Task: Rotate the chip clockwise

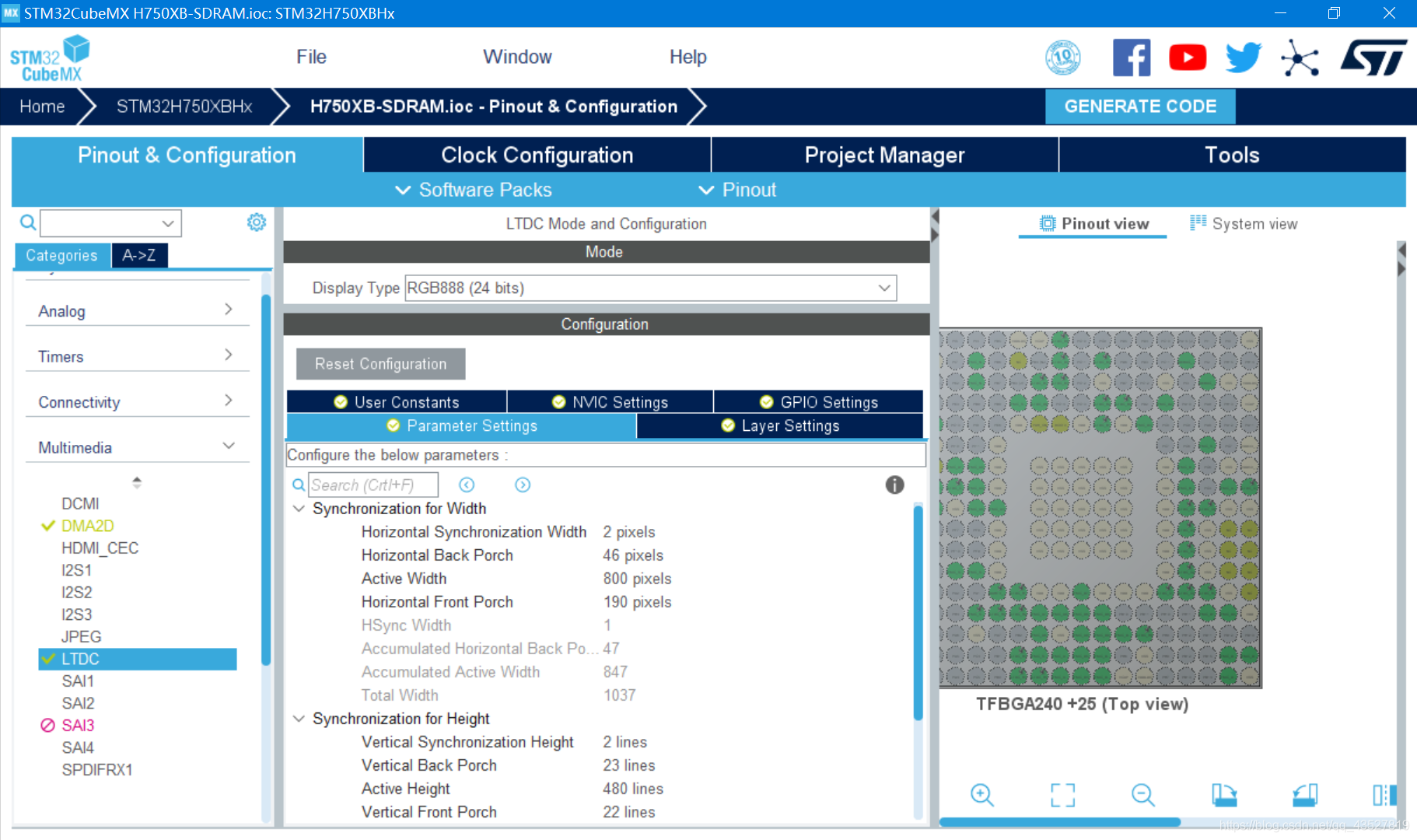Action: (x=1224, y=795)
